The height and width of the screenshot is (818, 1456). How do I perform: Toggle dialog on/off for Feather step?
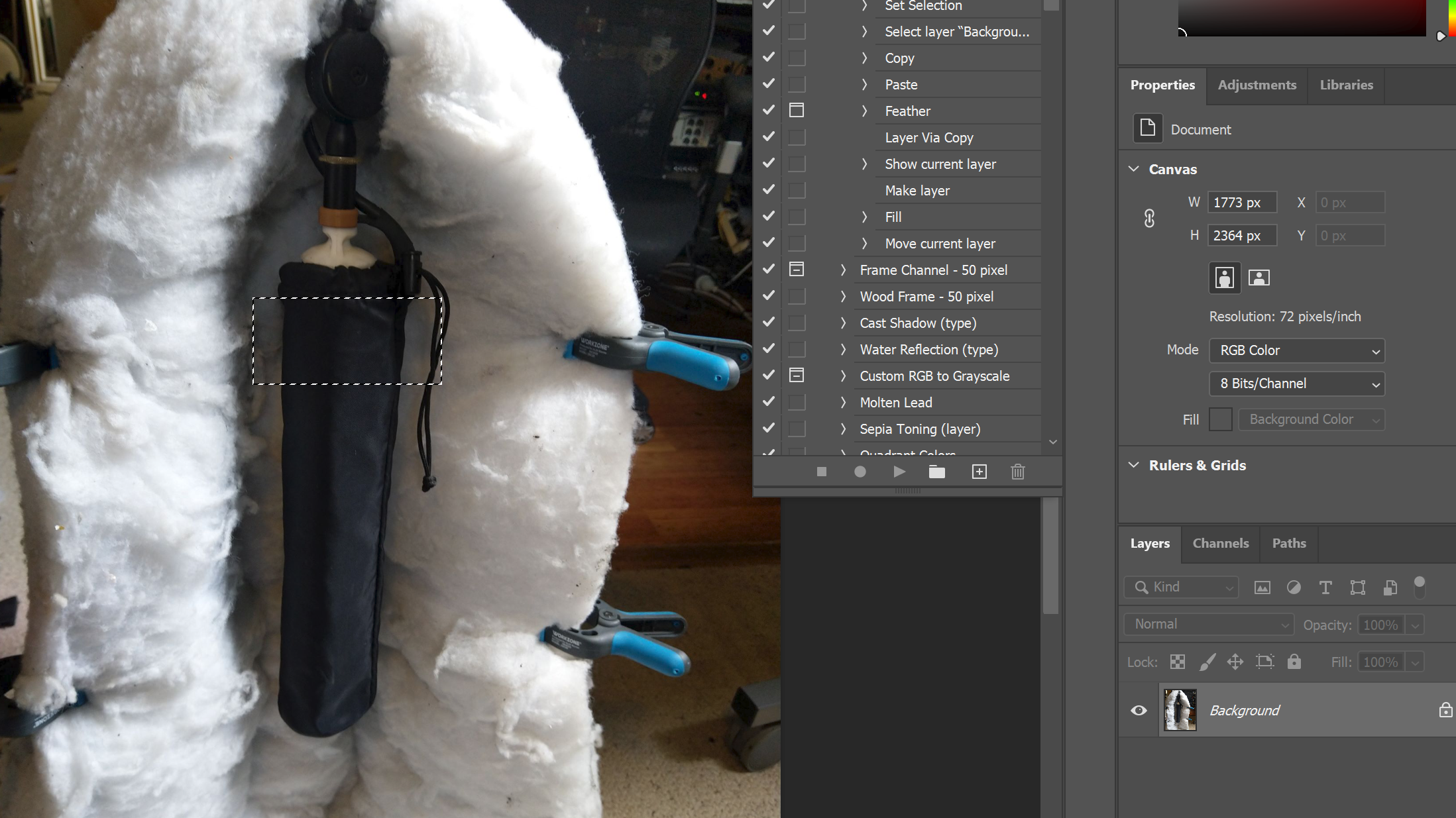(x=796, y=110)
